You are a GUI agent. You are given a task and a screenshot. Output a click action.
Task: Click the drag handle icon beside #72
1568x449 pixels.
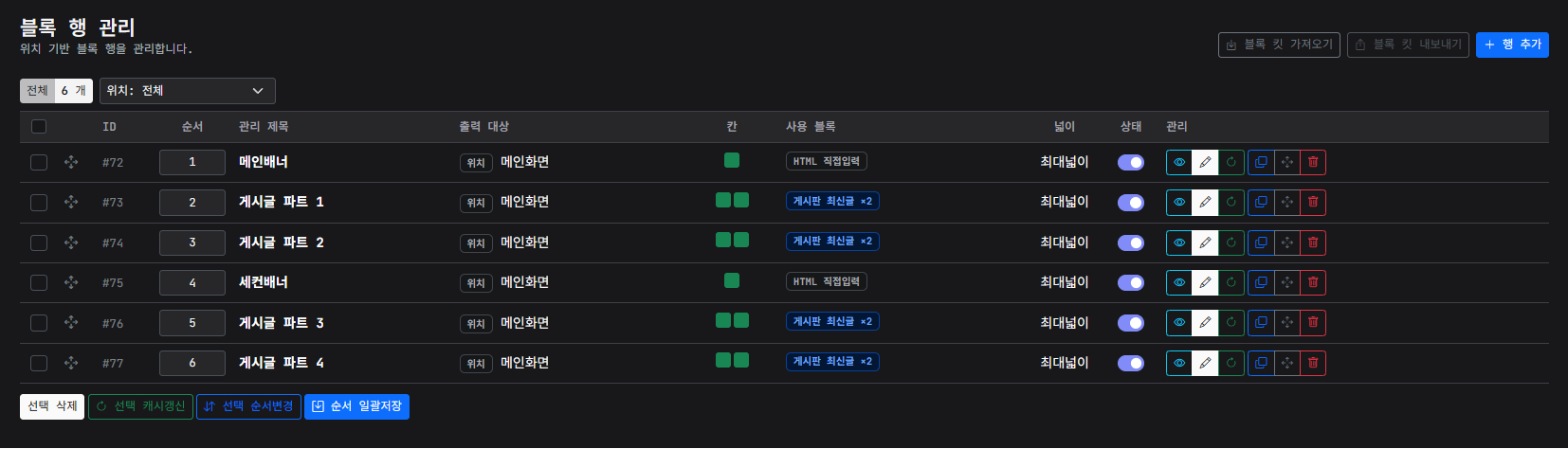pyautogui.click(x=71, y=162)
